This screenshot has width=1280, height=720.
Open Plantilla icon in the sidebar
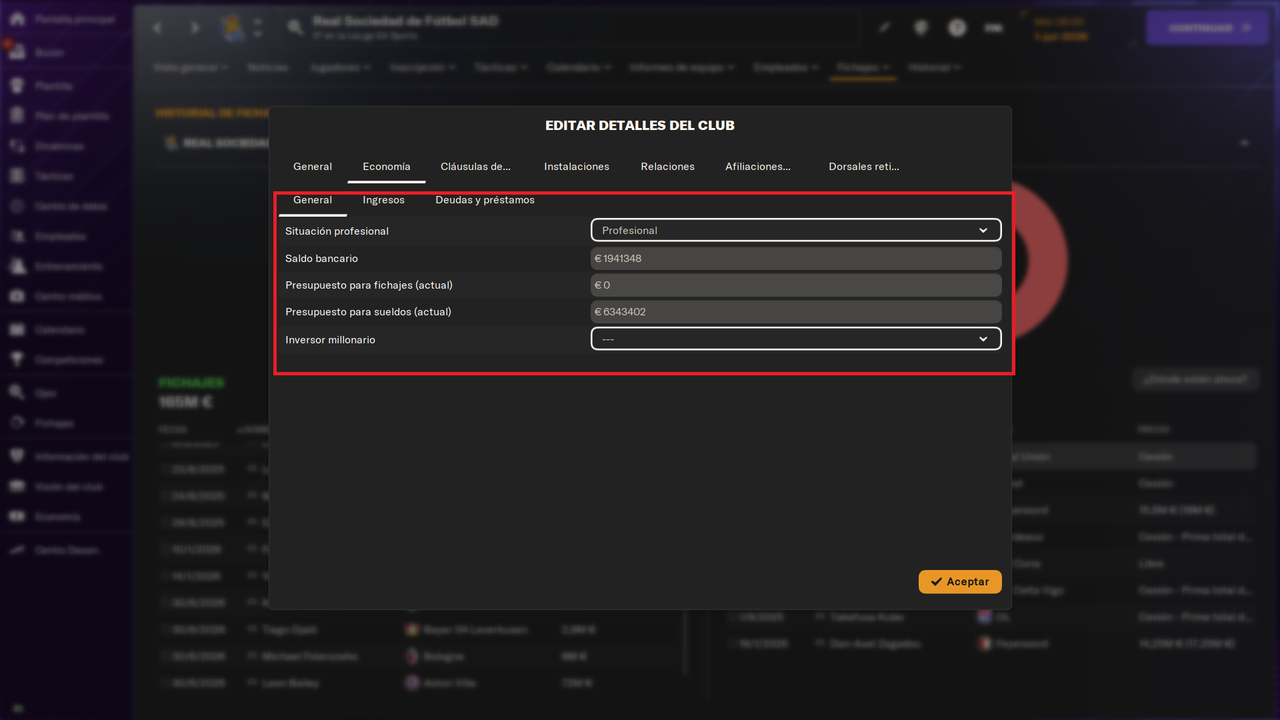coord(17,86)
